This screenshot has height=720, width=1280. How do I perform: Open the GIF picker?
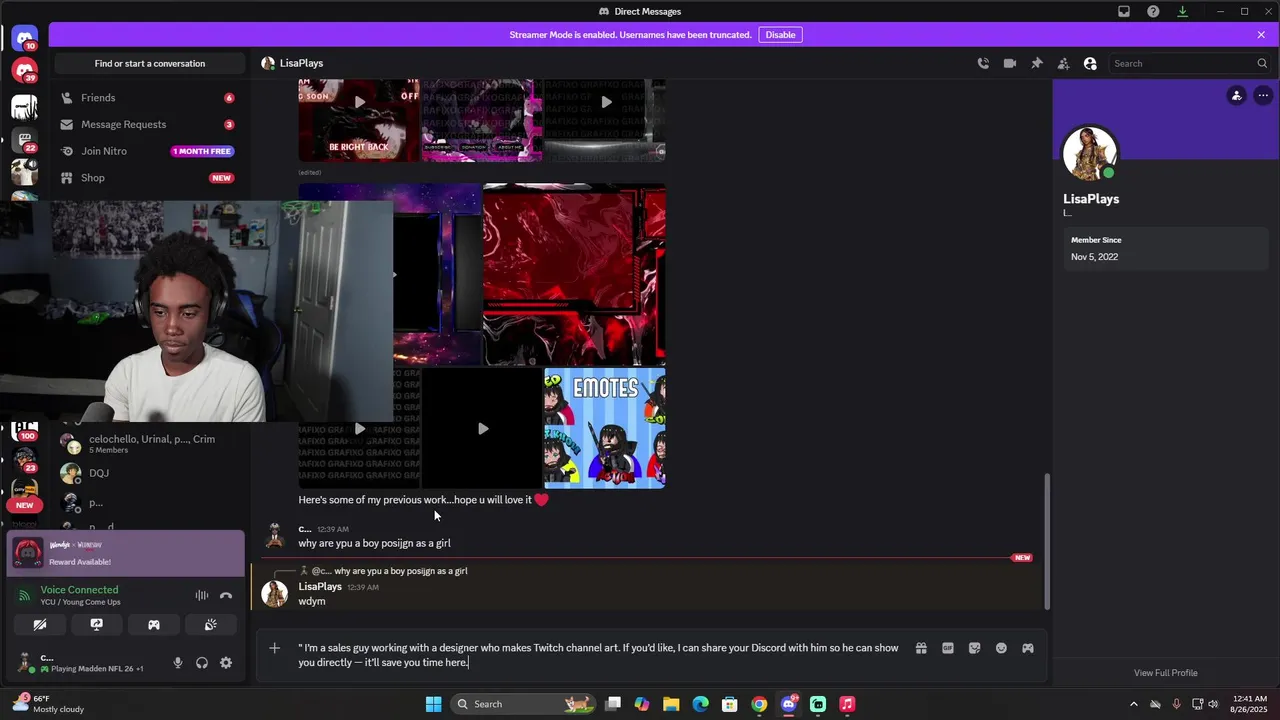click(948, 648)
